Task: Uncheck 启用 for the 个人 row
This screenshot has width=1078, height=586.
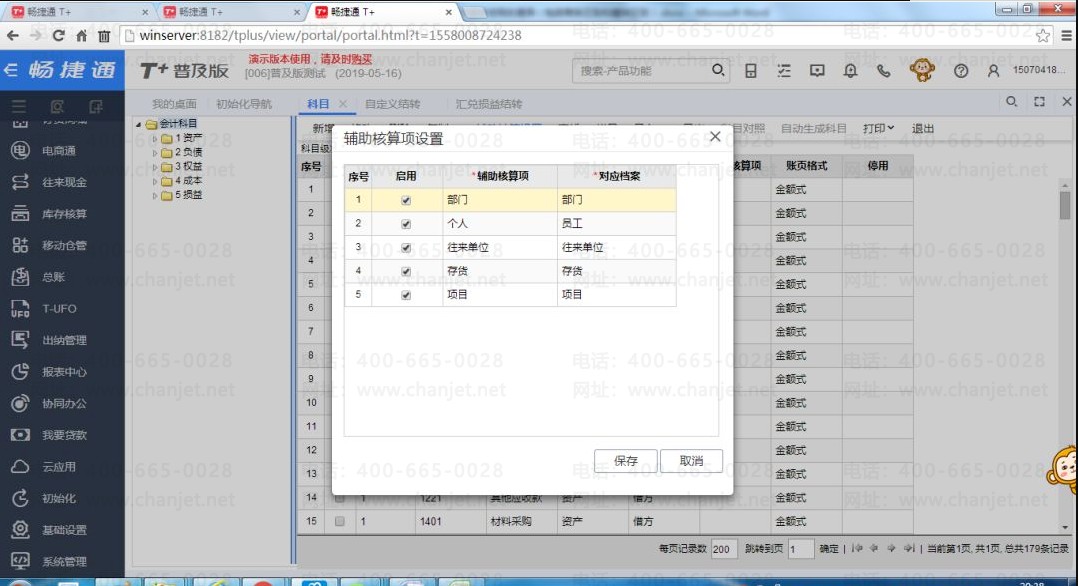Action: point(406,224)
